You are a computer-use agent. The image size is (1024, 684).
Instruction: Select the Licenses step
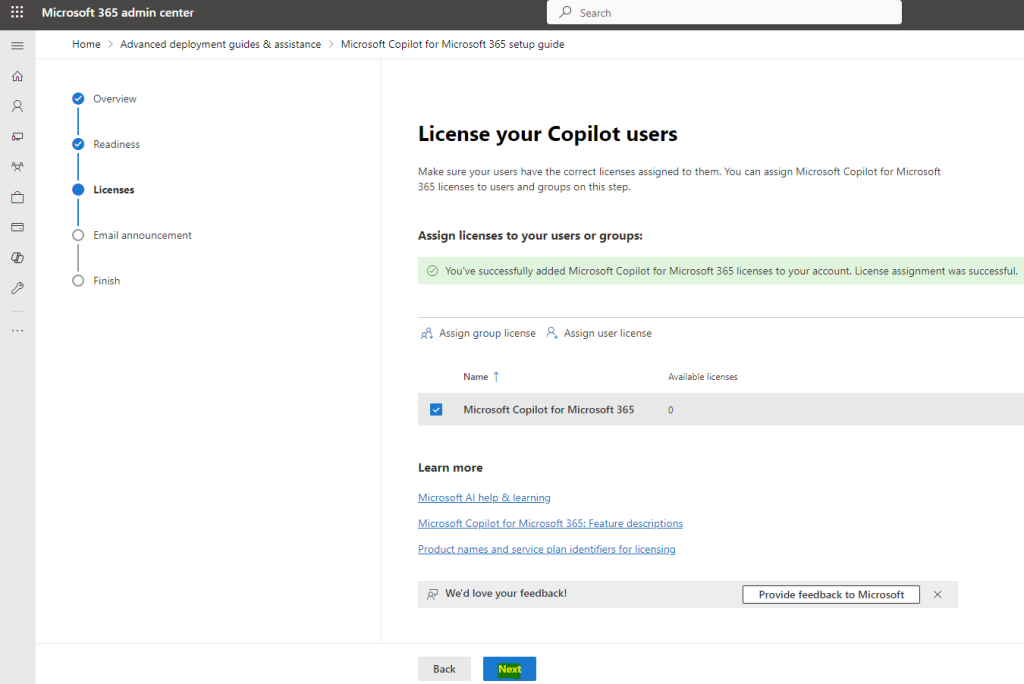[x=114, y=189]
